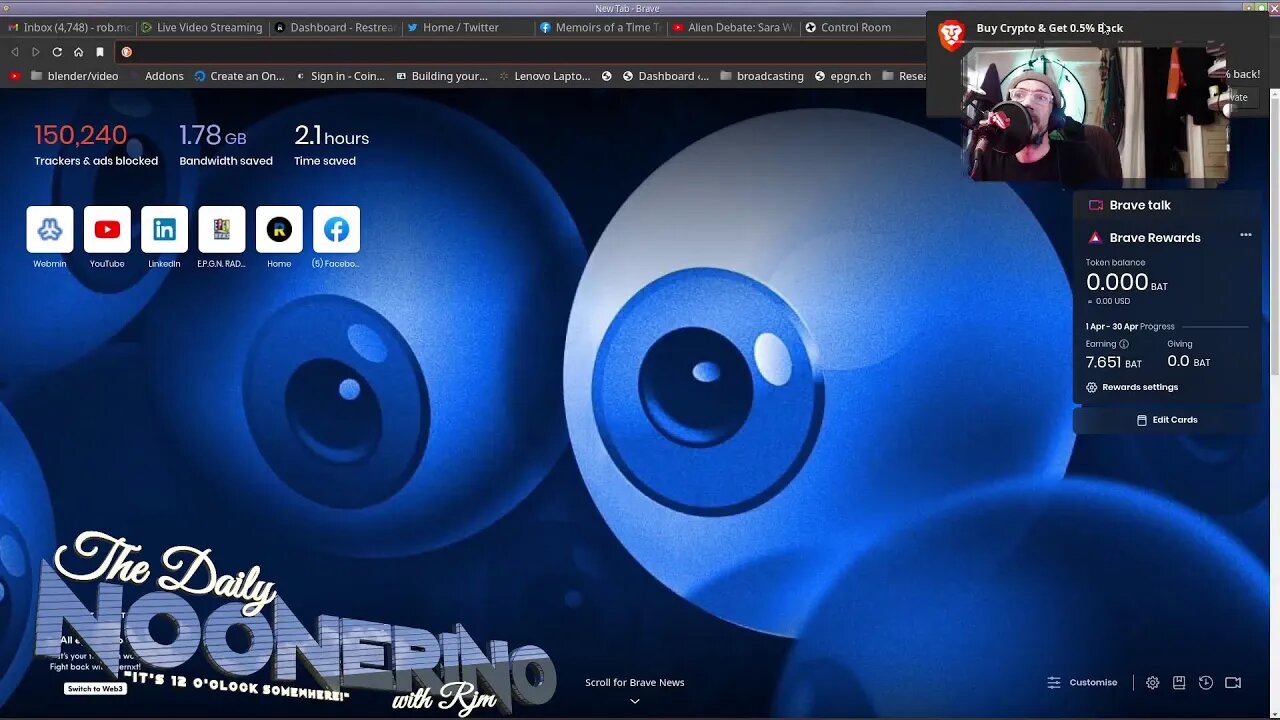
Task: Open the Restream Home shortcut tile
Action: click(x=279, y=230)
